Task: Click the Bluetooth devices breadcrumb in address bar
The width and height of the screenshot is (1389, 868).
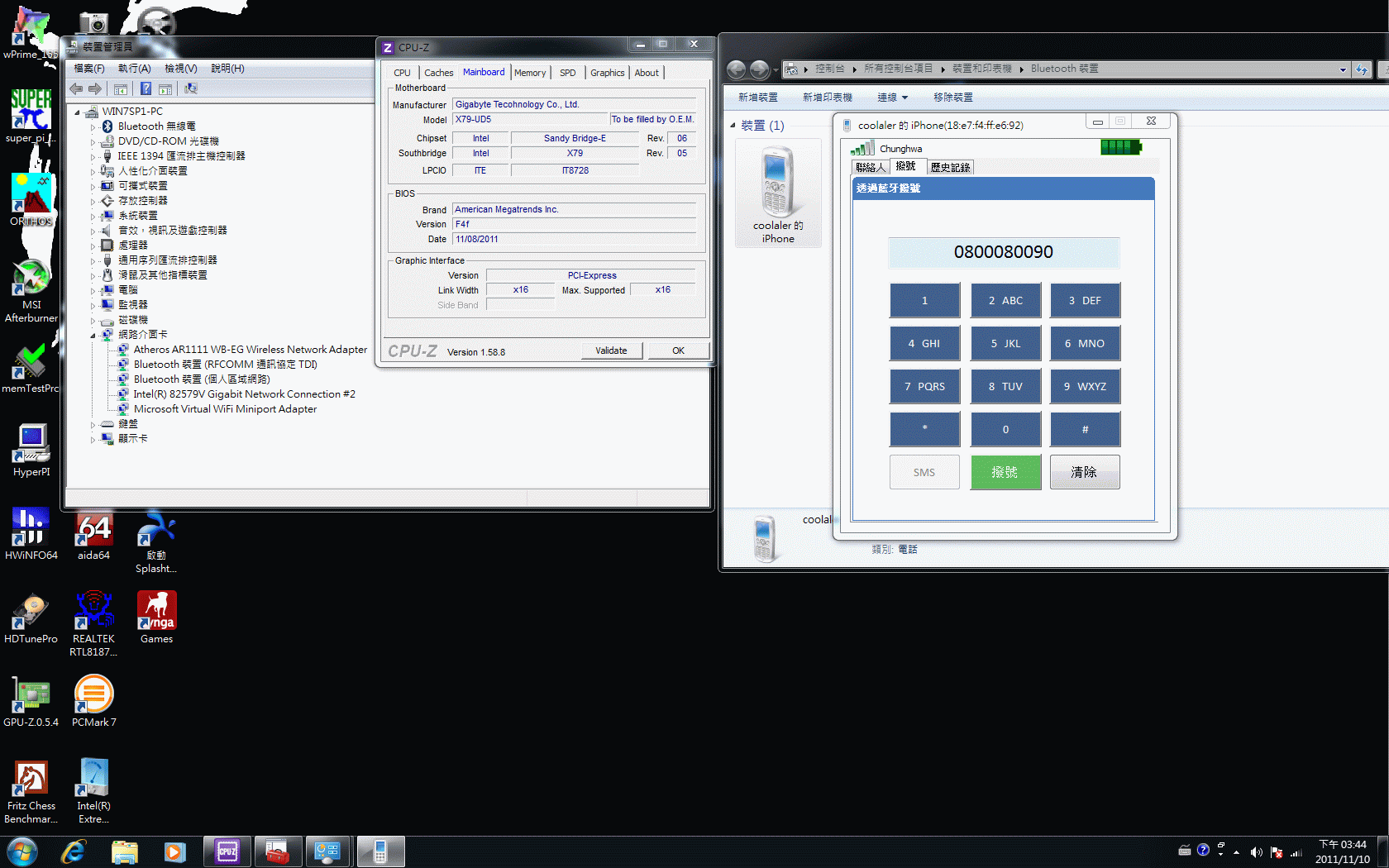Action: 1064,69
